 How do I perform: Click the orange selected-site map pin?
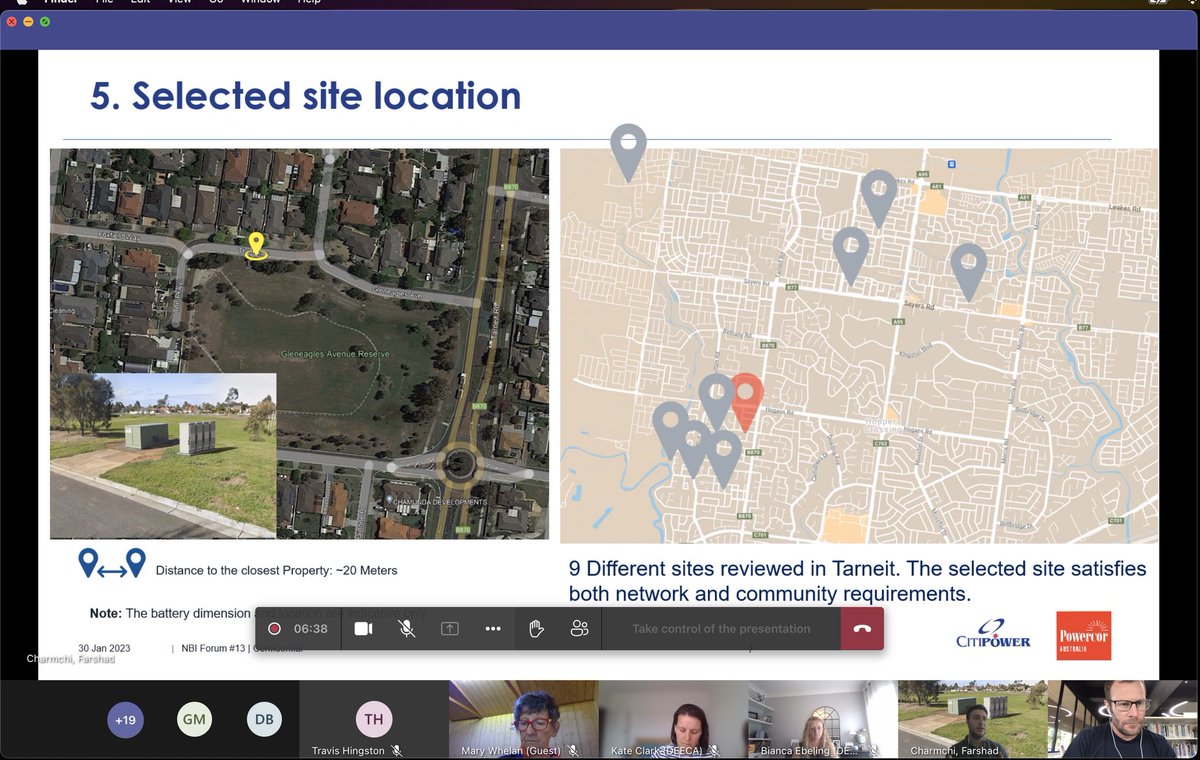(x=746, y=402)
